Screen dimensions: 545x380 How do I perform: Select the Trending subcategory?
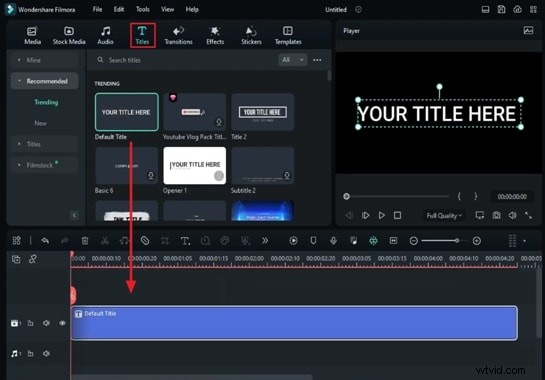click(x=46, y=102)
